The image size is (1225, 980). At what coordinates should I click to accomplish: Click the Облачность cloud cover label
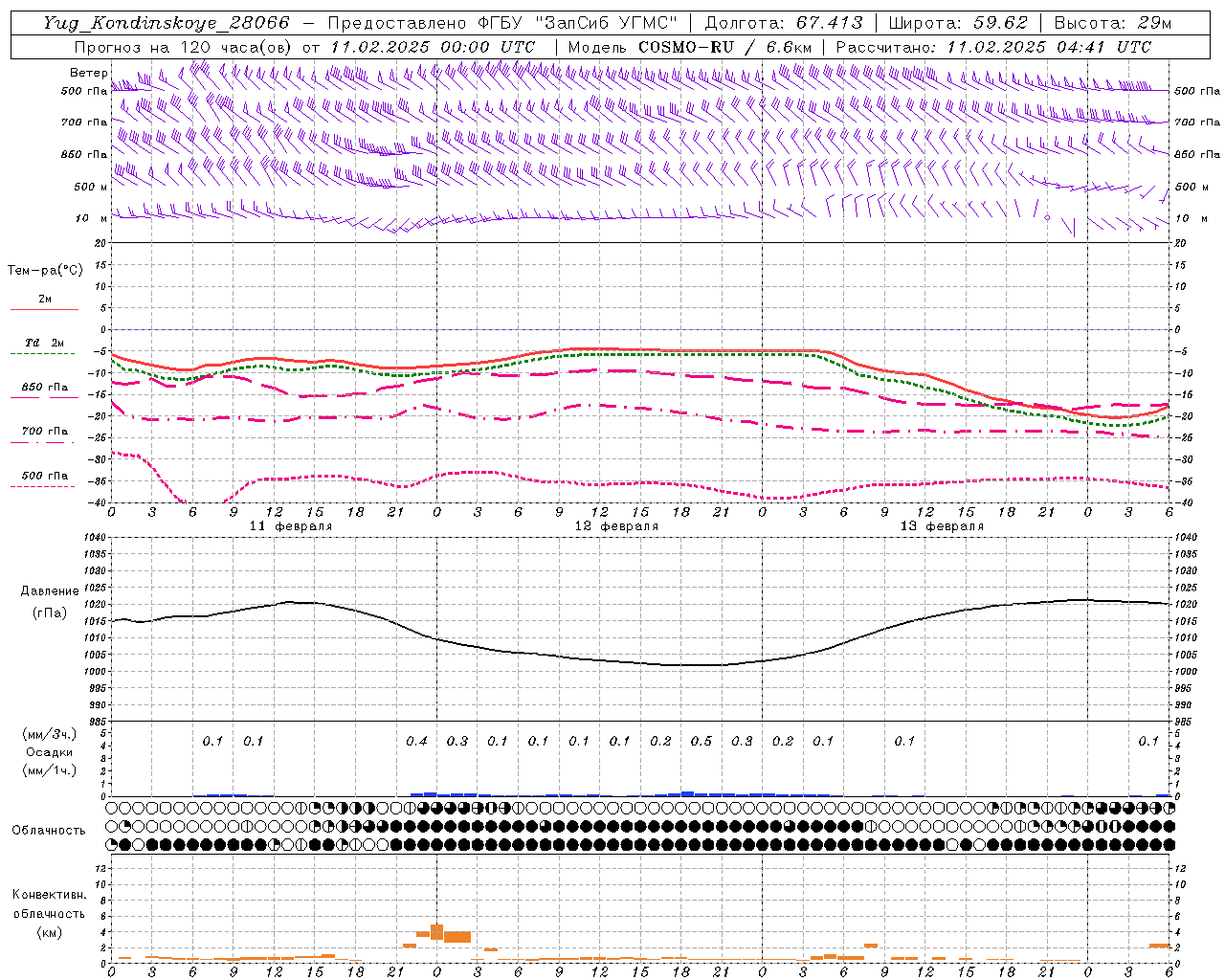coord(49,831)
